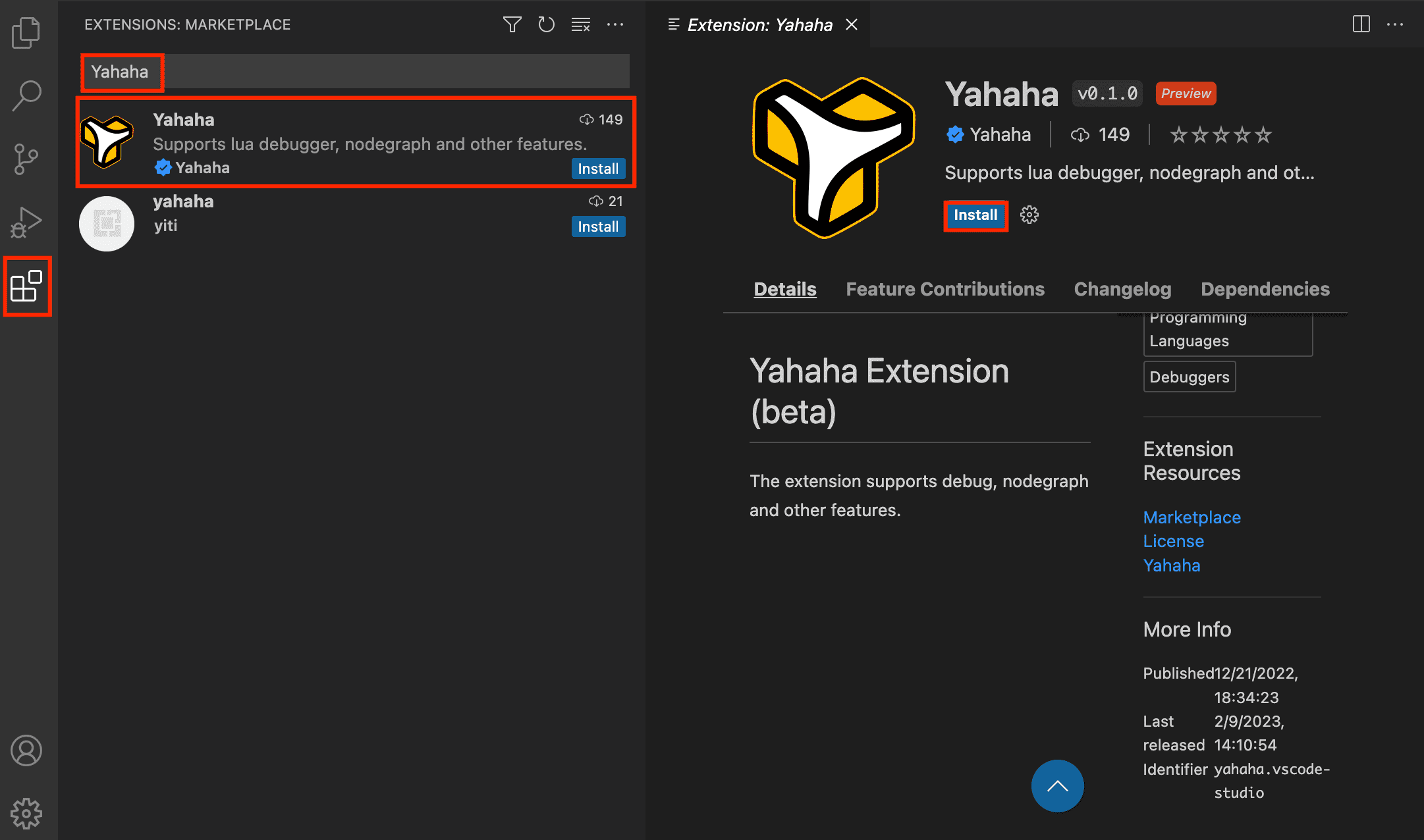1424x840 pixels.
Task: Split the editor to the side
Action: (1361, 24)
